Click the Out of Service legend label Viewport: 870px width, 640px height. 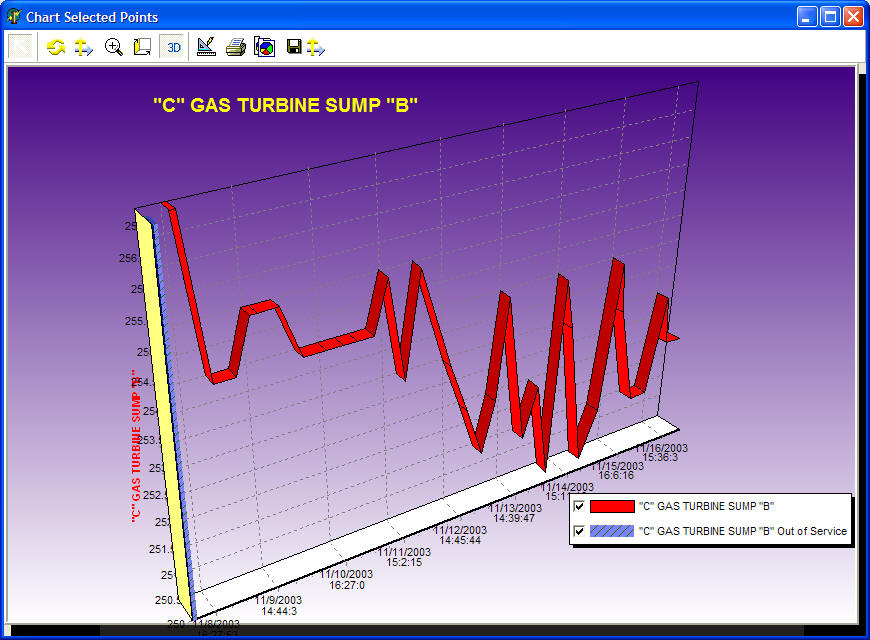742,532
